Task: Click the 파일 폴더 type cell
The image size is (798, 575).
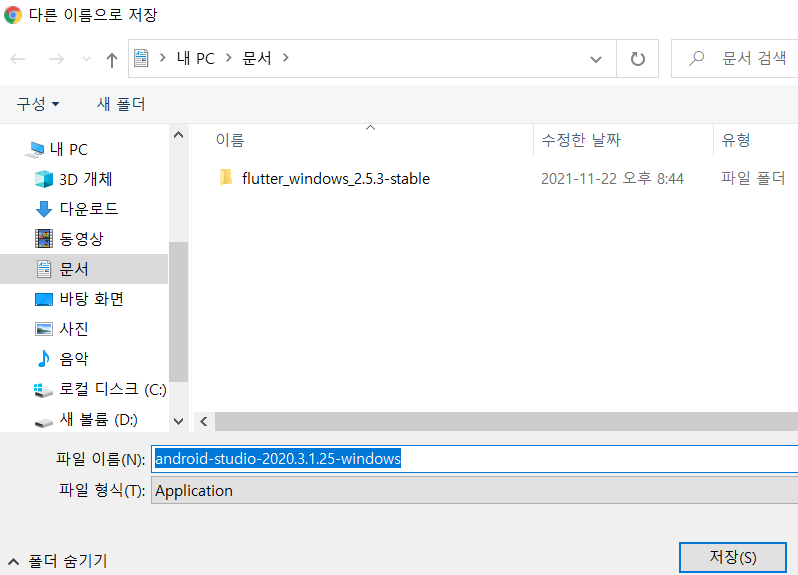Action: [x=753, y=179]
